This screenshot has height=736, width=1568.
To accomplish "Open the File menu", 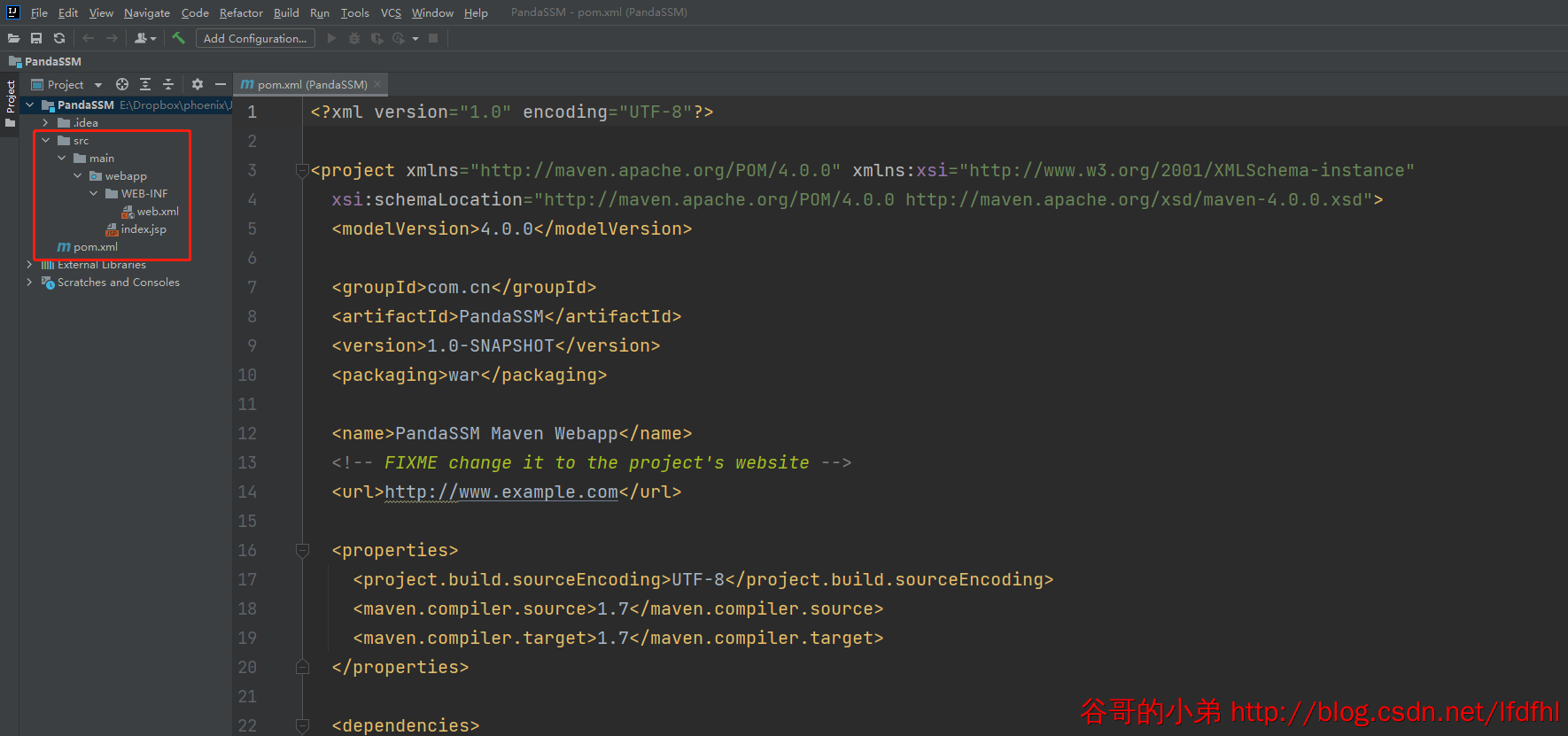I will click(x=39, y=12).
